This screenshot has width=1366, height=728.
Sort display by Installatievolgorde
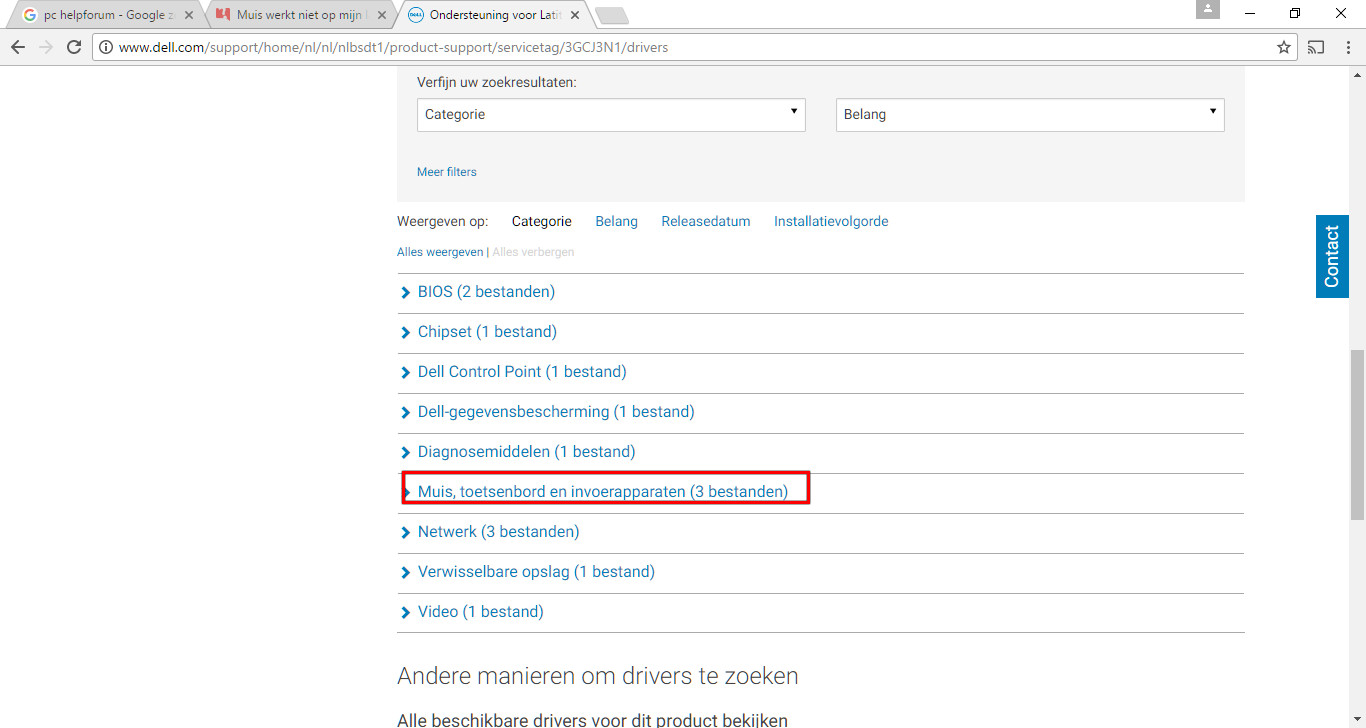pos(831,221)
